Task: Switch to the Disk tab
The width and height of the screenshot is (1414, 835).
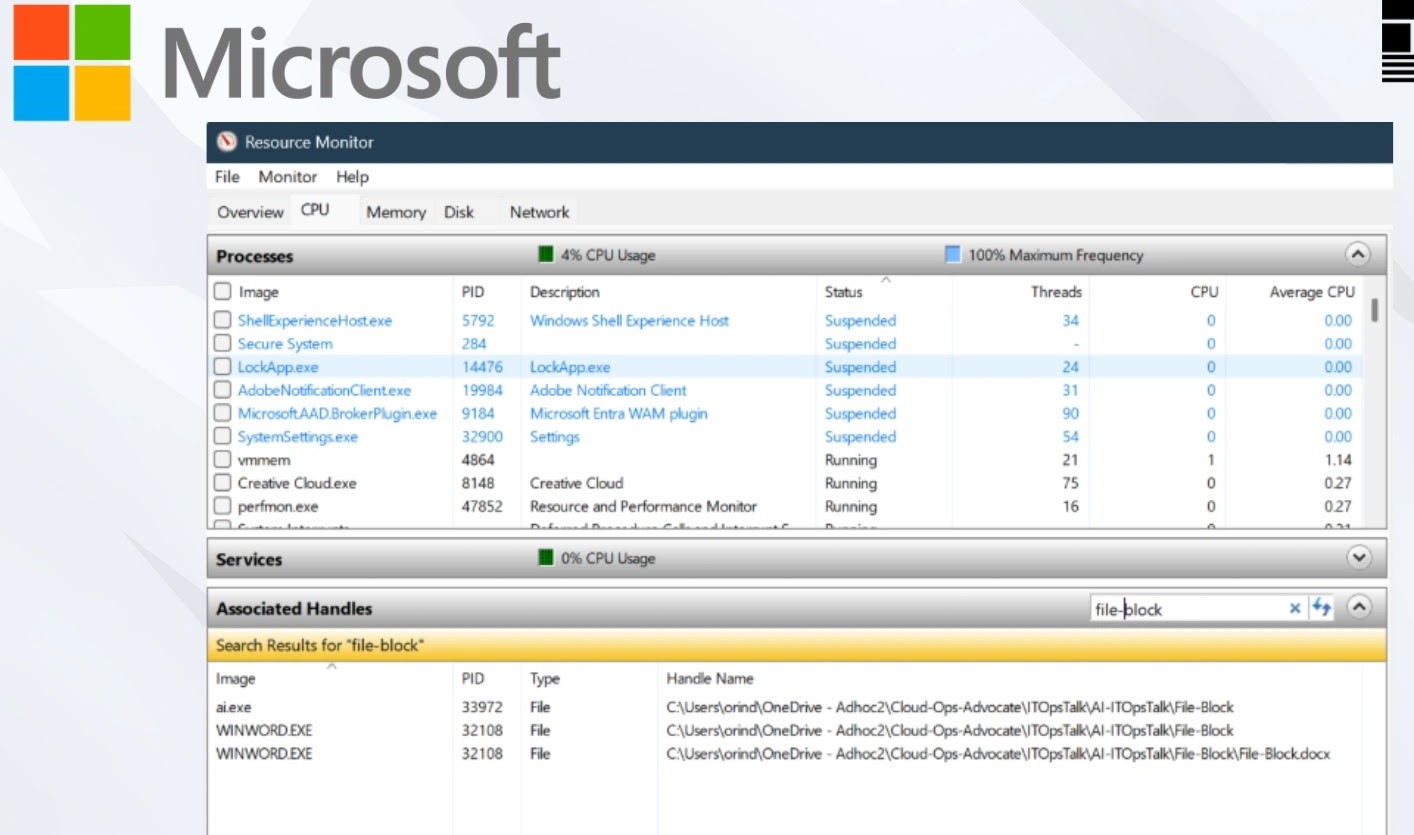Action: tap(459, 212)
